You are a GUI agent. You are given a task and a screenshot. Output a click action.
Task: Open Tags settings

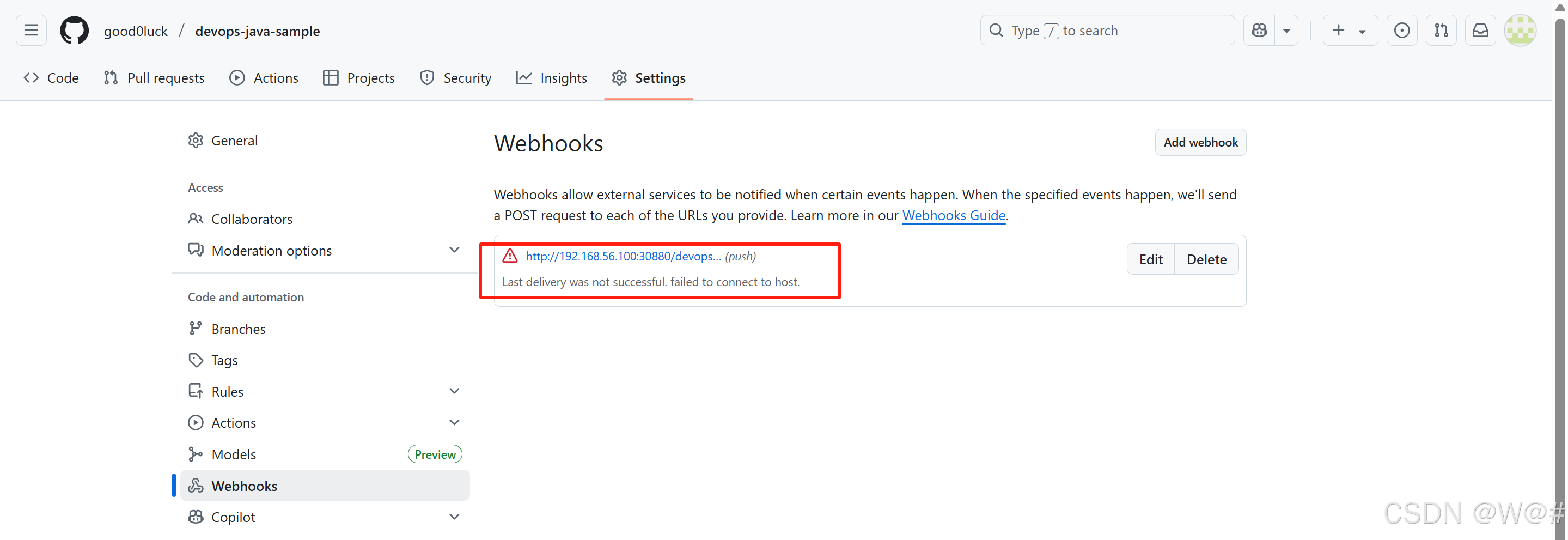click(325, 360)
